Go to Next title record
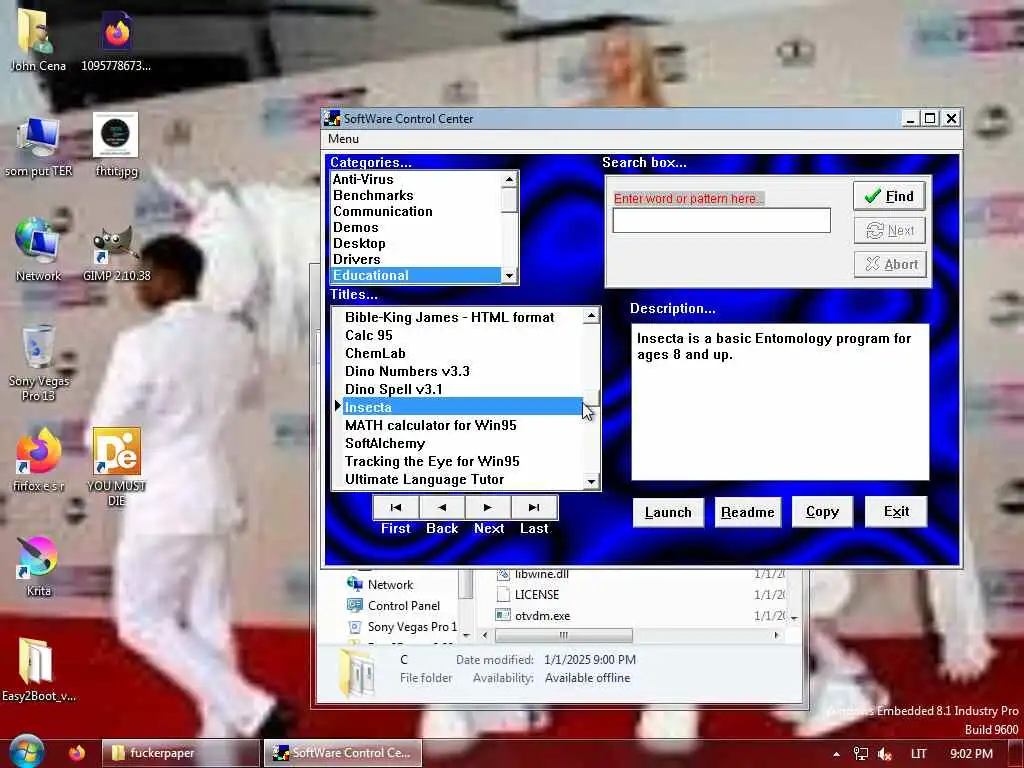Image resolution: width=1024 pixels, height=768 pixels. (488, 507)
